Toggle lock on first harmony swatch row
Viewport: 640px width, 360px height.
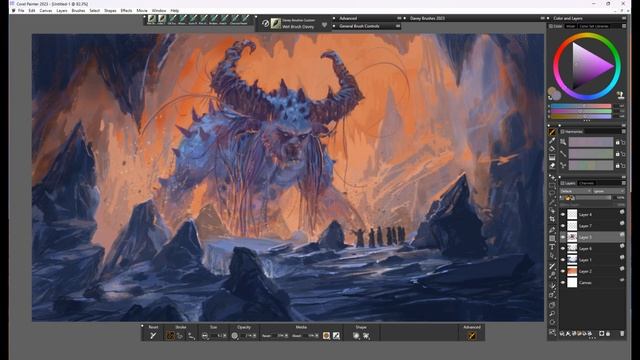click(618, 142)
